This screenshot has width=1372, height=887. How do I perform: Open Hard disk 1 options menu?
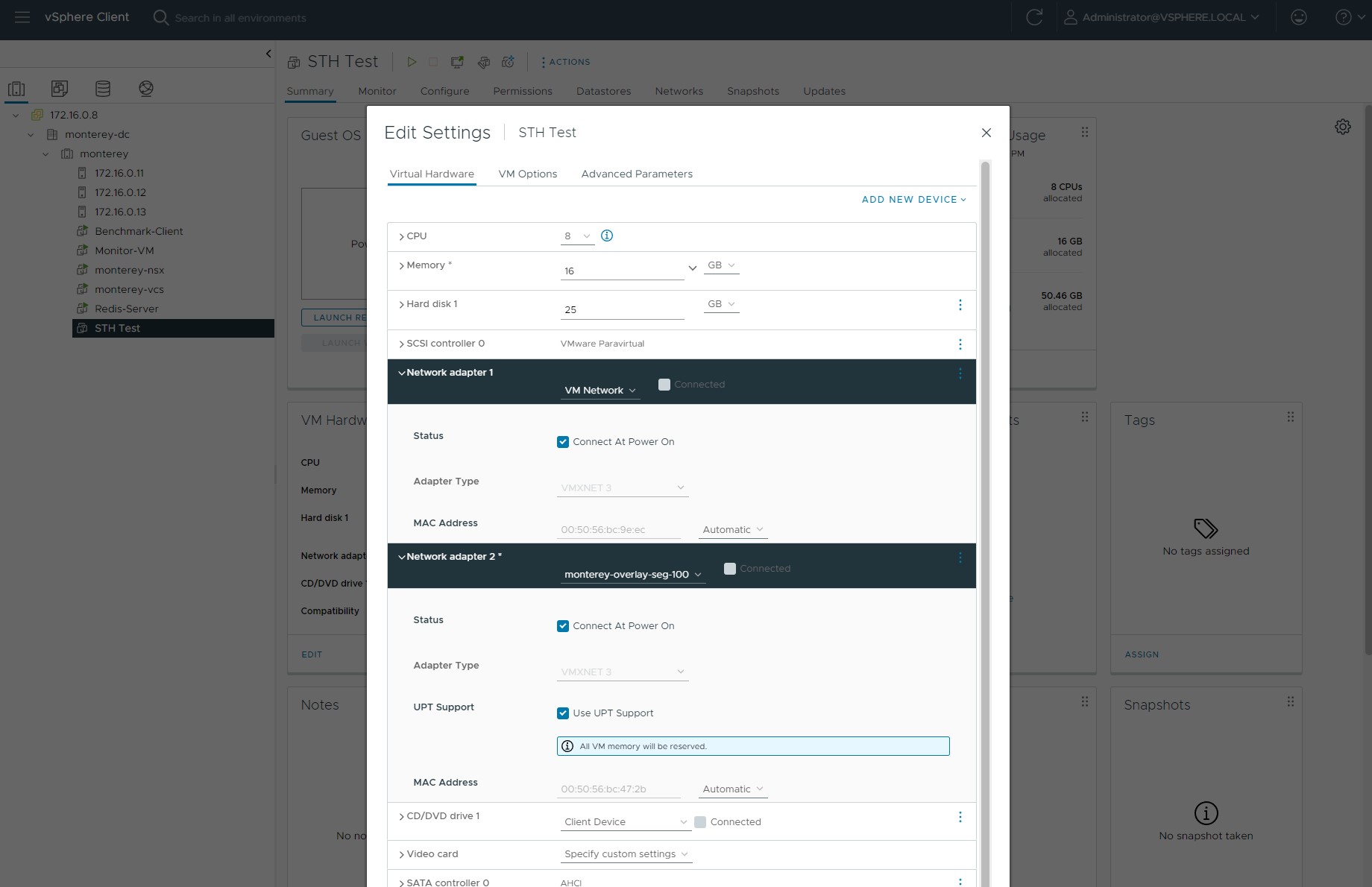tap(960, 305)
